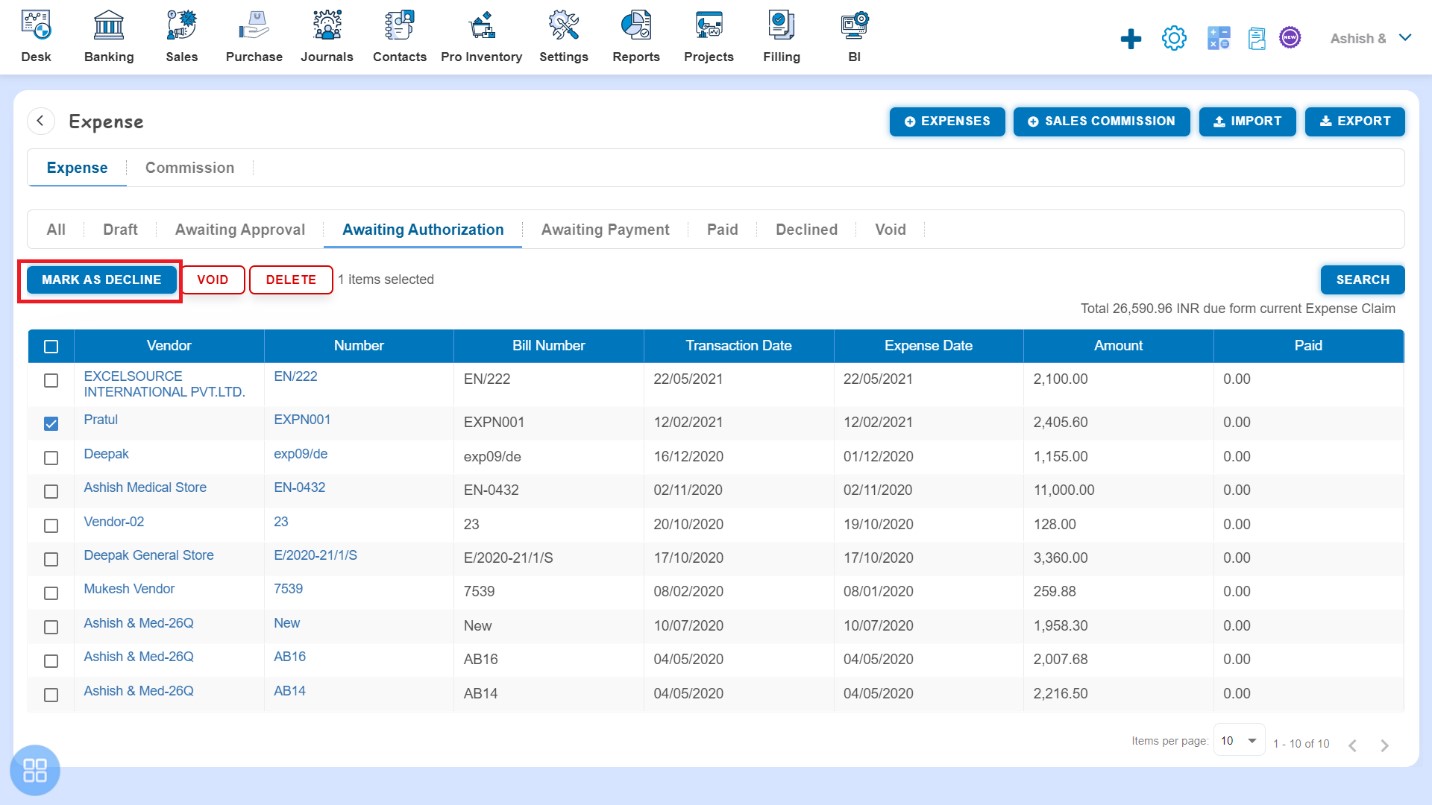Open the BI module icon
This screenshot has width=1432, height=805.
coord(854,24)
